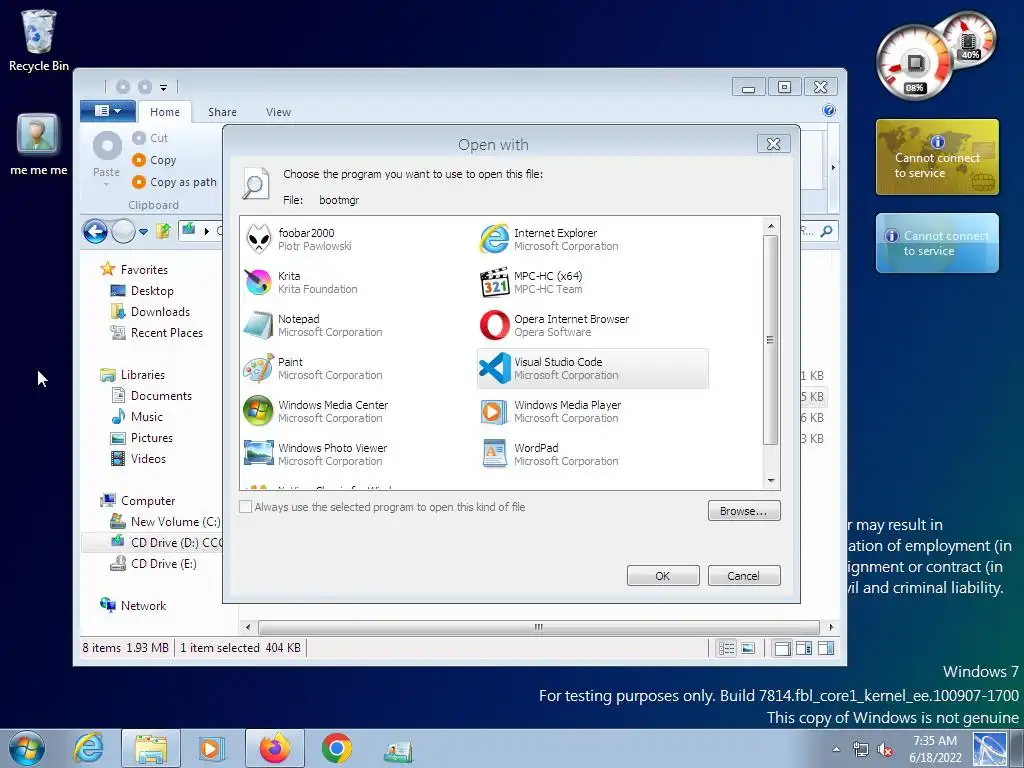This screenshot has width=1024, height=768.
Task: Close the Open with dialog via X
Action: [x=773, y=144]
